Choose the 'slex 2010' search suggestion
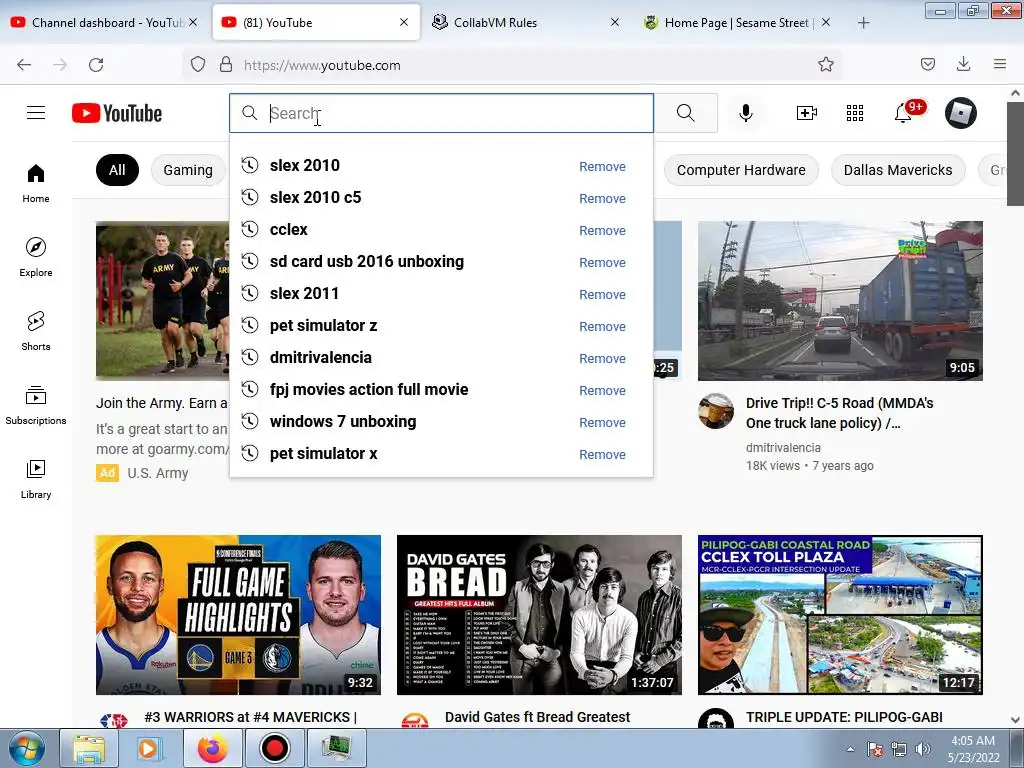1024x768 pixels. [441, 165]
